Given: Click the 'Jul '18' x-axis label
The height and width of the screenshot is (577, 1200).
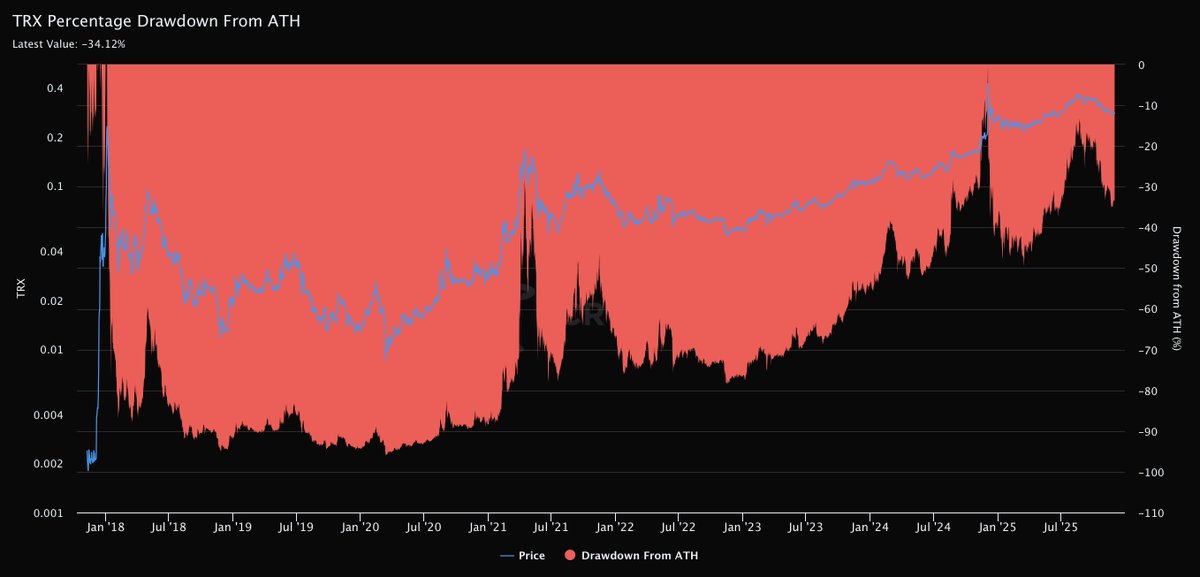Looking at the screenshot, I should (169, 525).
